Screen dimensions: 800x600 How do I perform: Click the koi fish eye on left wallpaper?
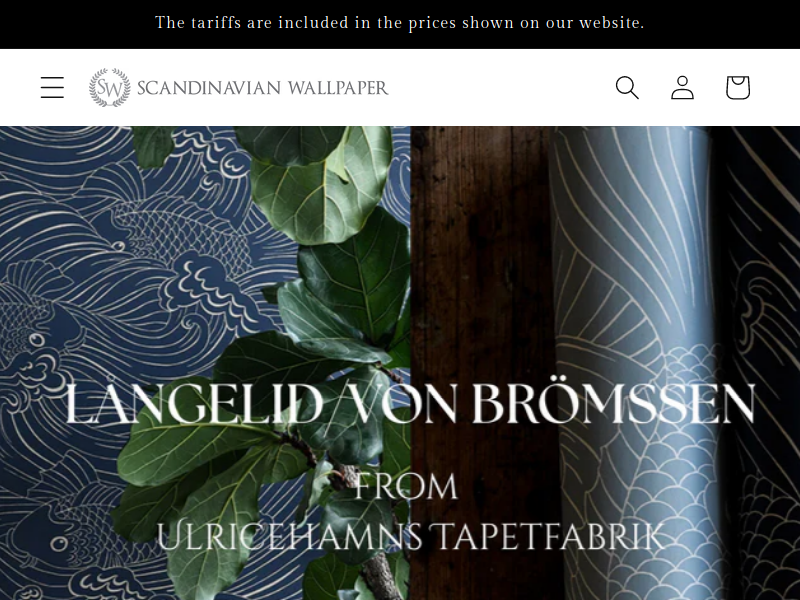(x=36, y=339)
